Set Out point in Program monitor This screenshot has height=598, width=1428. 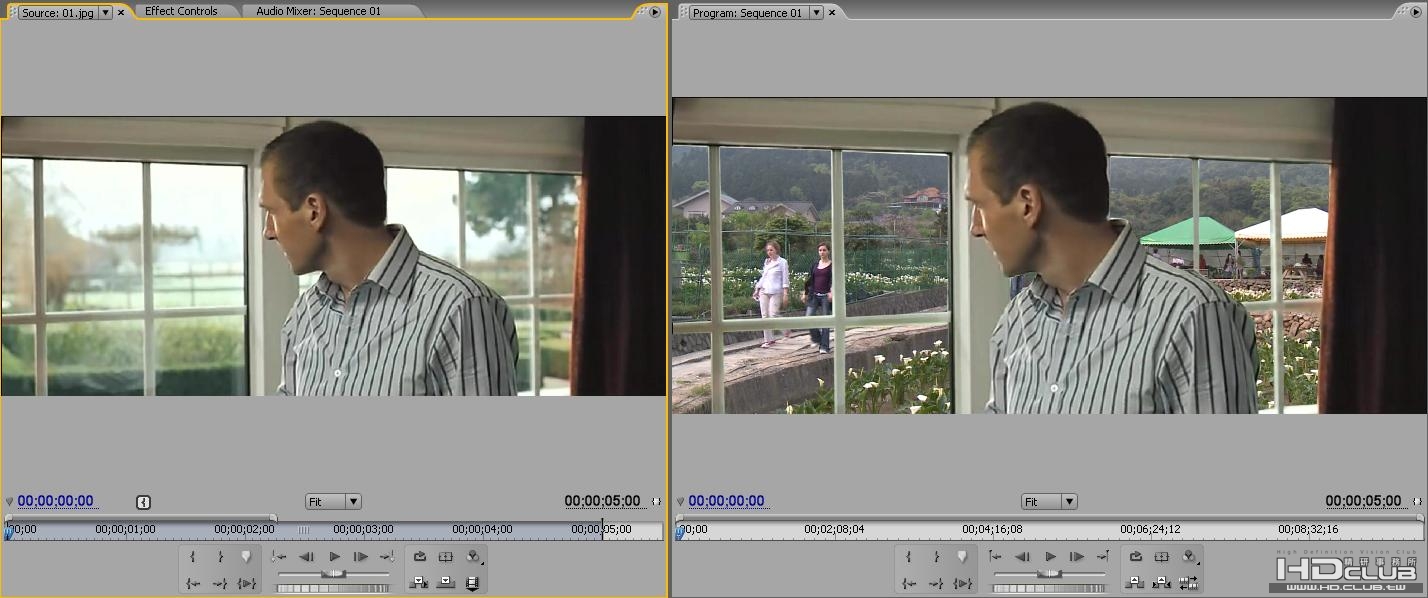coord(936,557)
